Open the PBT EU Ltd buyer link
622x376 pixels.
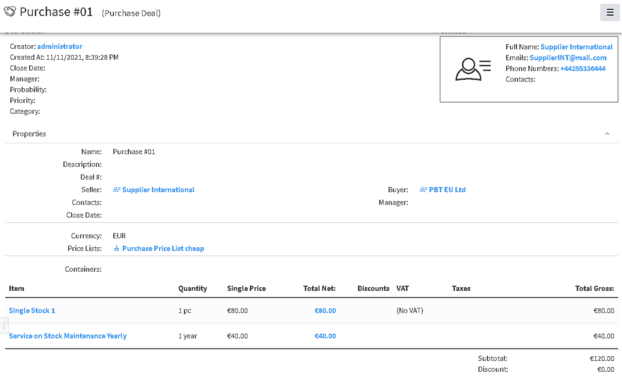pos(447,190)
